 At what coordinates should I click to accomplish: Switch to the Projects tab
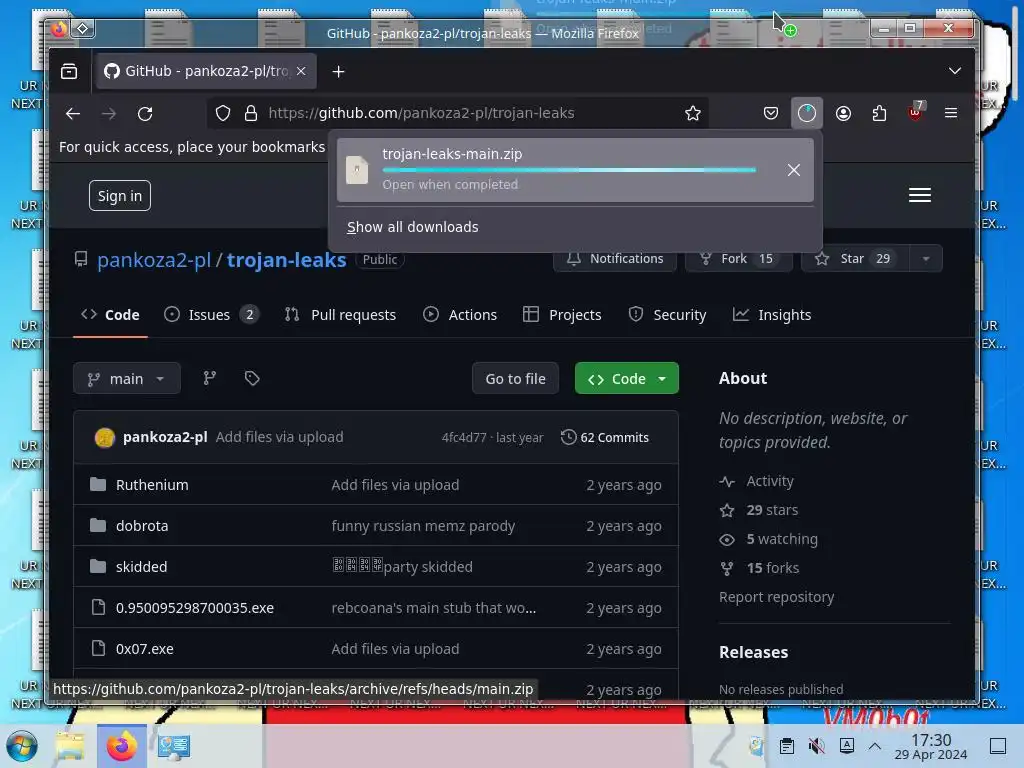tap(562, 315)
